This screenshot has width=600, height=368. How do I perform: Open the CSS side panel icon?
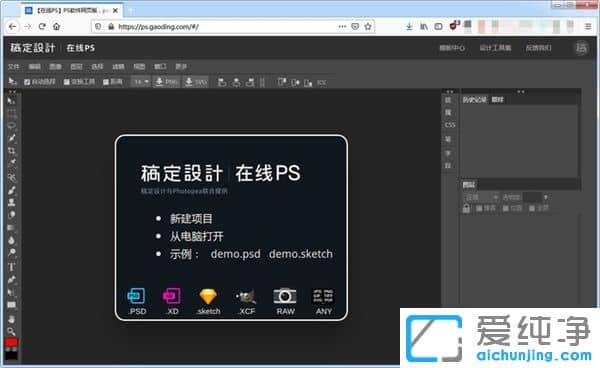tap(450, 125)
